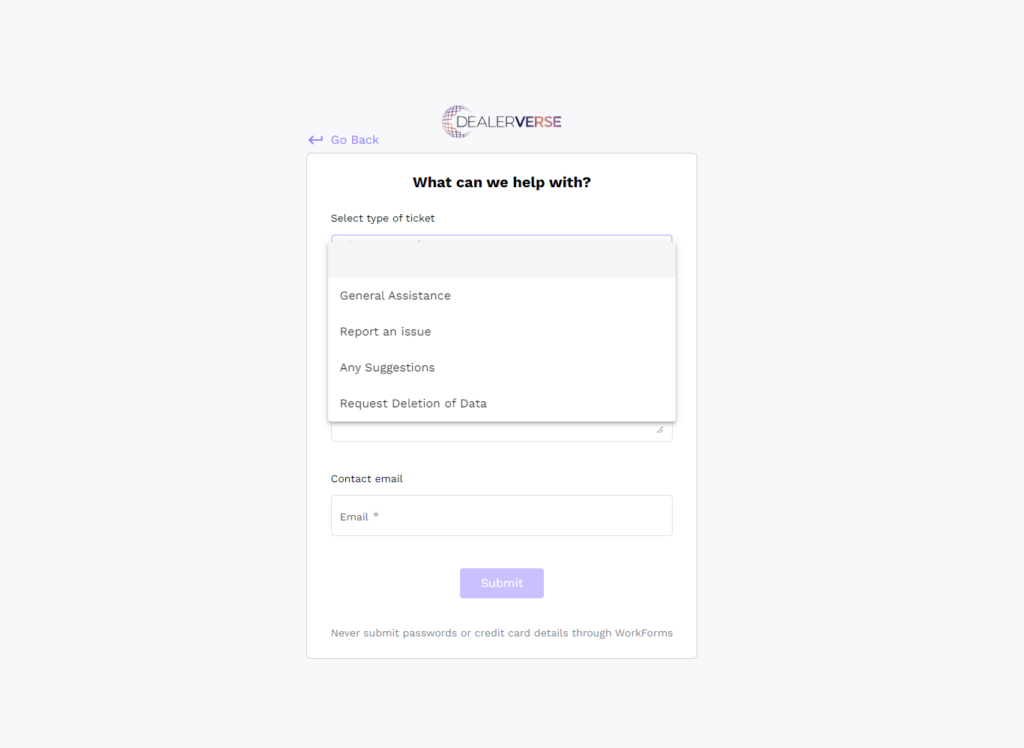Click the WorkForms password warning footer text
Screen dimensions: 1024x748
(x=501, y=633)
